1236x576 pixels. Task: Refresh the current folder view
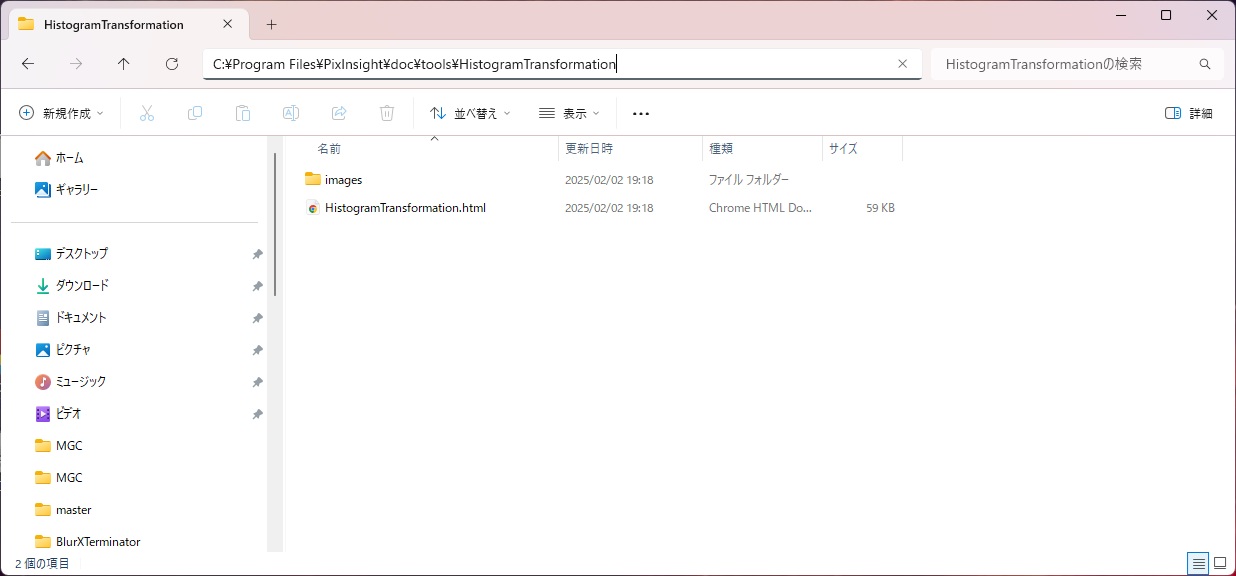coord(172,64)
